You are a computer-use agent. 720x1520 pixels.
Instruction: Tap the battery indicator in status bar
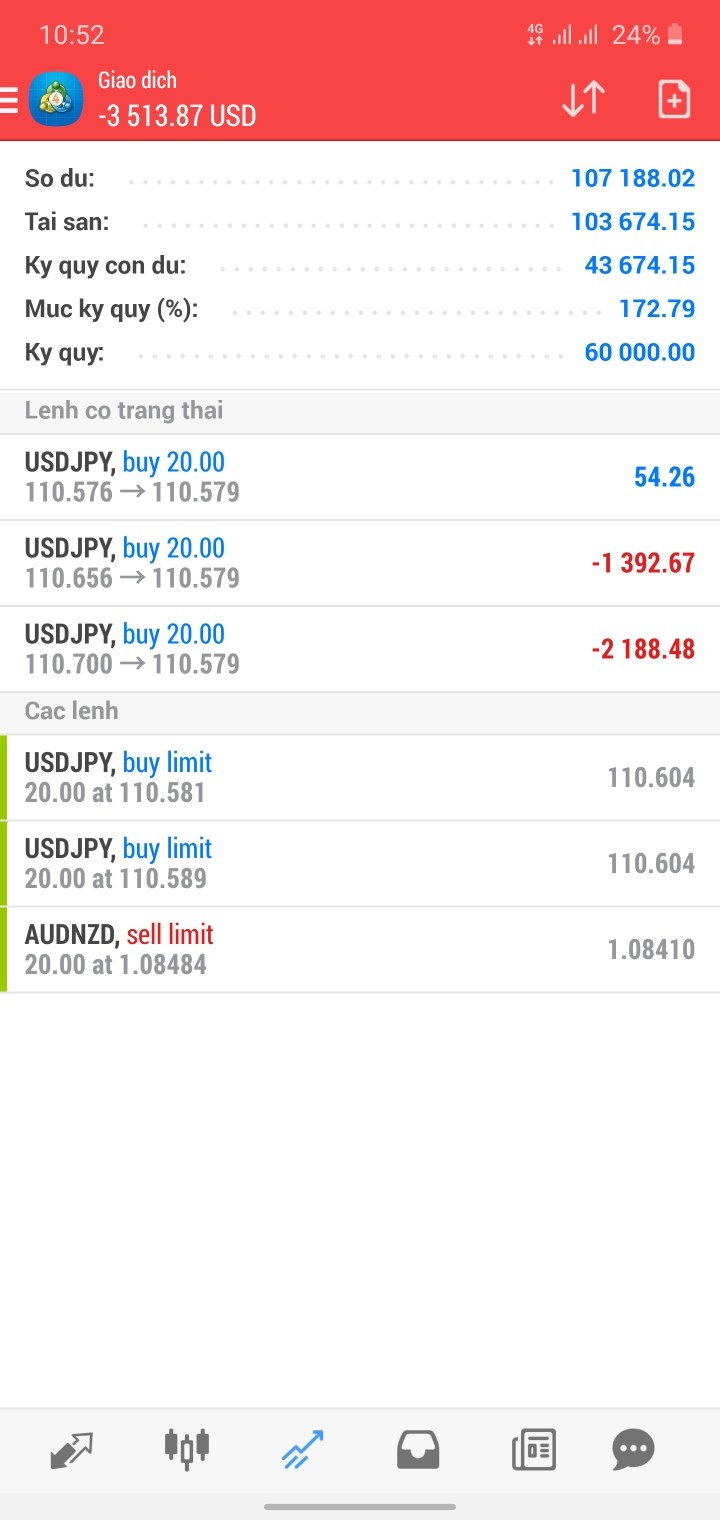tap(676, 36)
